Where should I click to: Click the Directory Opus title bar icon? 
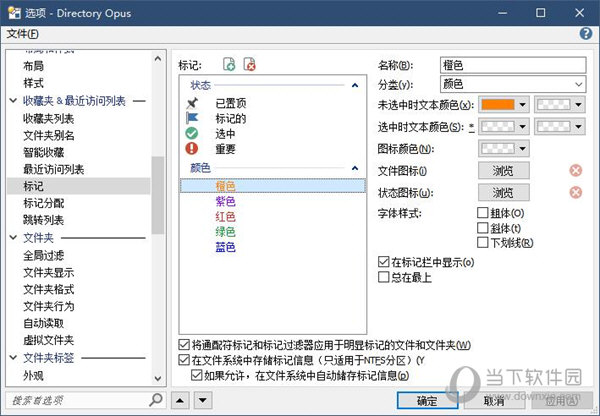(x=15, y=13)
